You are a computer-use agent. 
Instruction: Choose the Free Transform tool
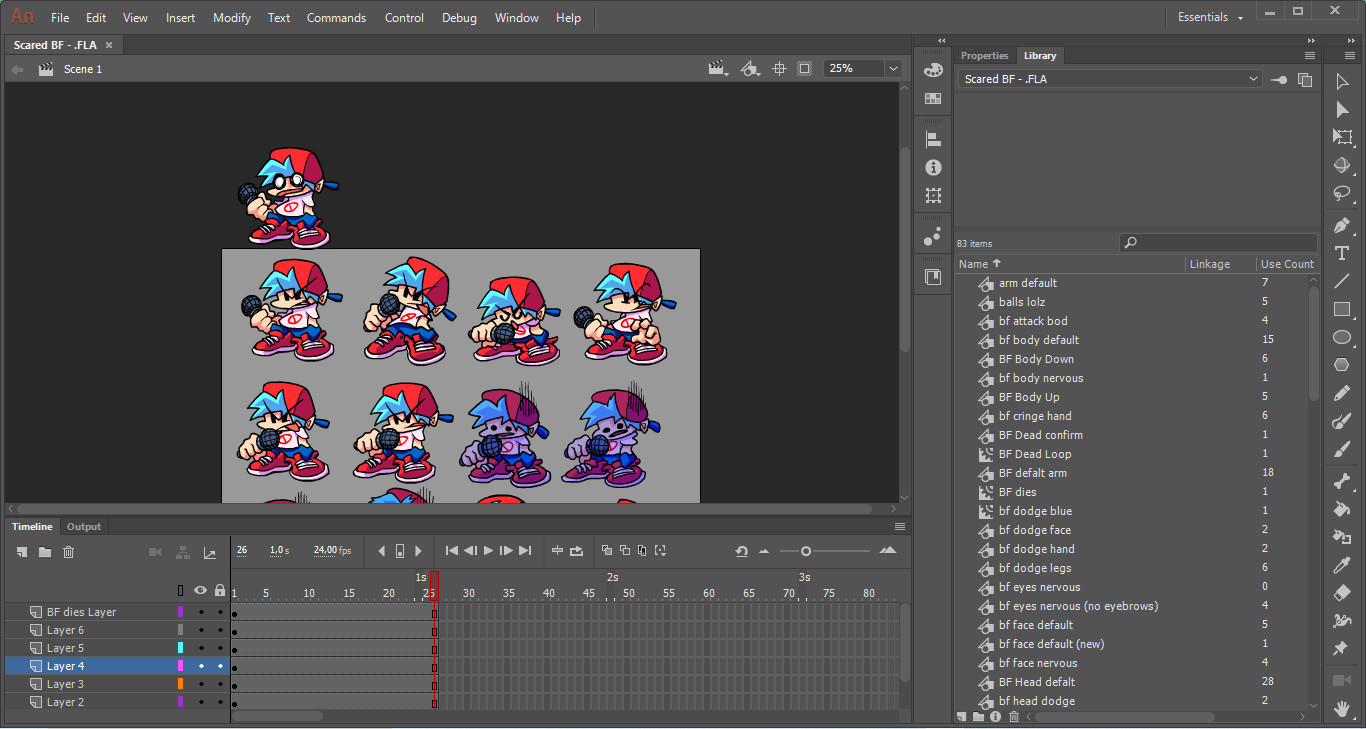tap(1342, 137)
